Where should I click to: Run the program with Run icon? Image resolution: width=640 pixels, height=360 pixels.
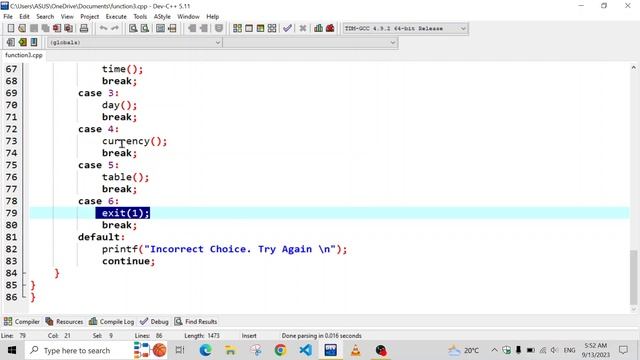249,28
